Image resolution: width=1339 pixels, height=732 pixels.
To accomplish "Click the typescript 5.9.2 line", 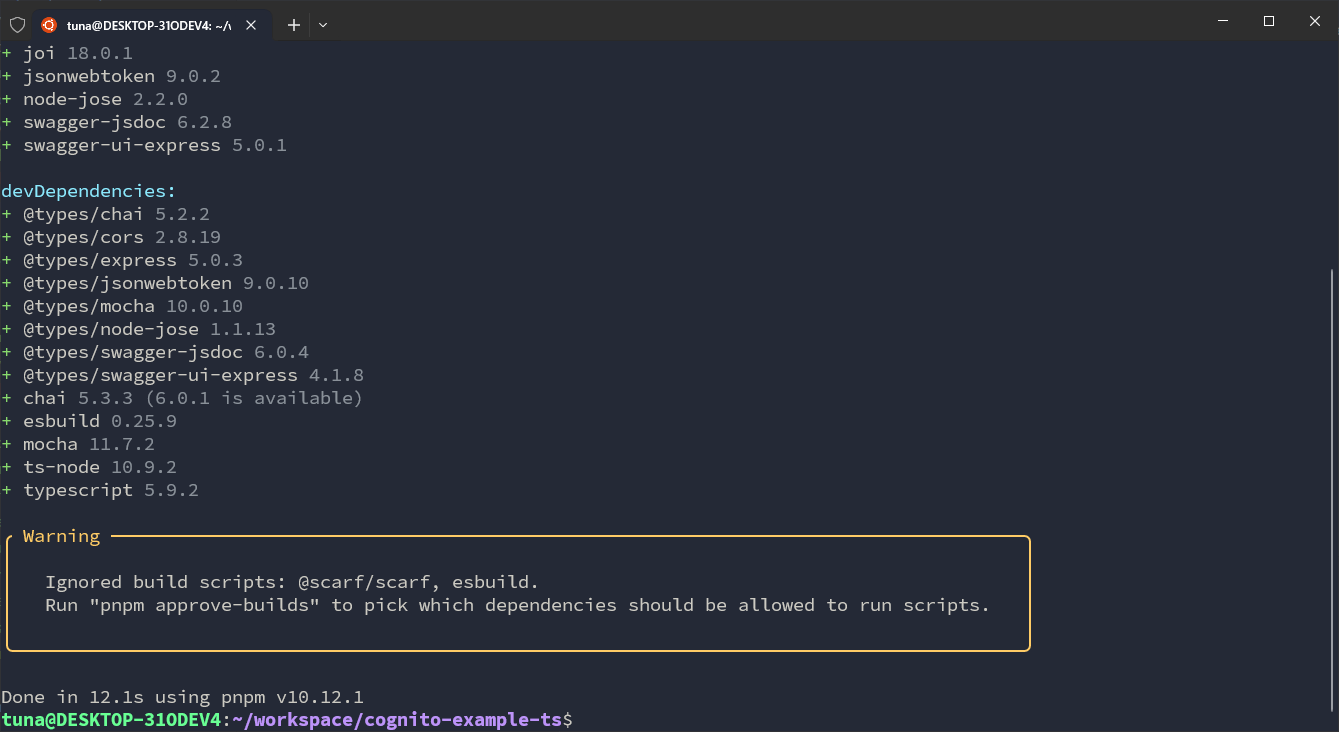I will click(110, 490).
